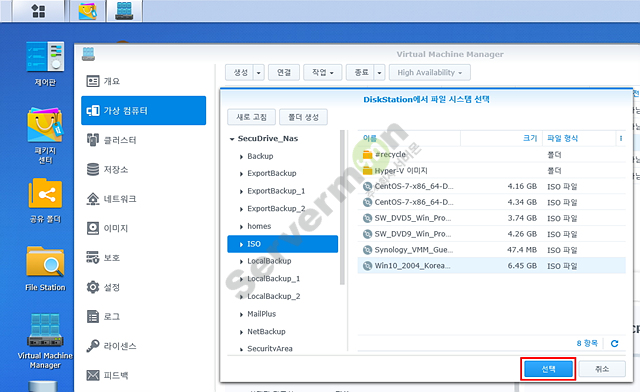Select the NetBackup folder
This screenshot has width=640, height=392.
tap(282, 331)
